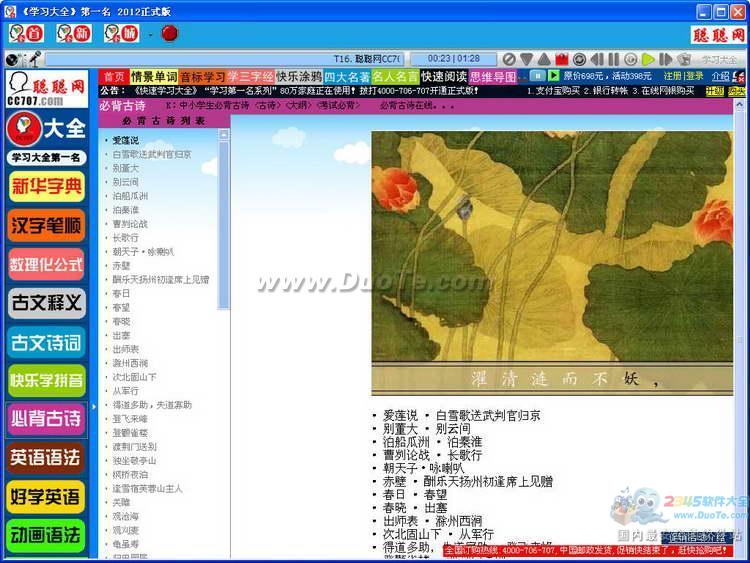Click the 登录 login link
750x563 pixels.
pyautogui.click(x=695, y=76)
